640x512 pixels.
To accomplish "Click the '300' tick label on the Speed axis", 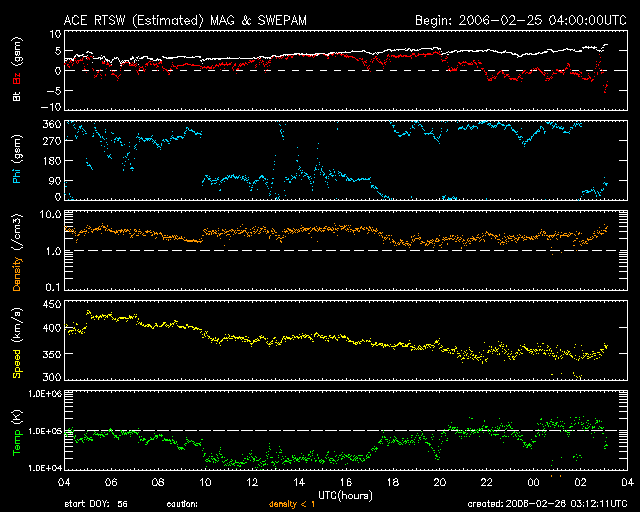I will (52, 376).
